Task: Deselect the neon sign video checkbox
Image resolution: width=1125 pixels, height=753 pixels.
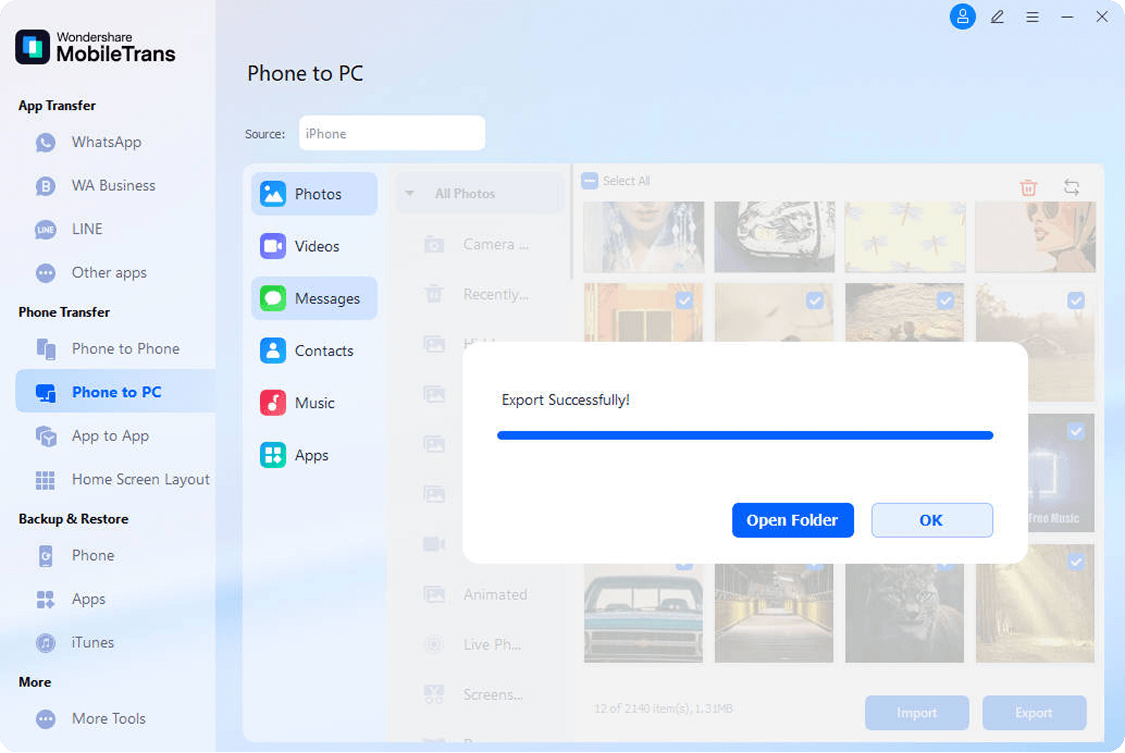Action: pos(1076,432)
